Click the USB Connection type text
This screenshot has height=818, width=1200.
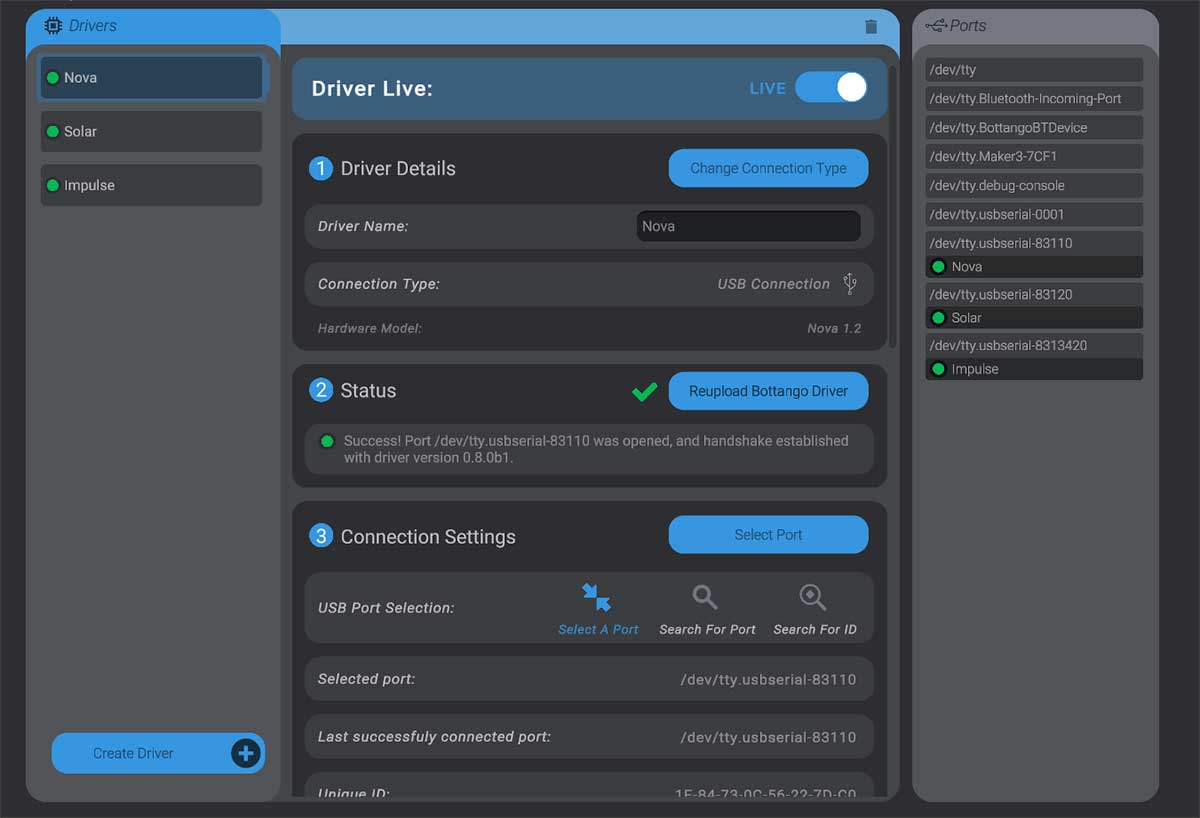774,284
